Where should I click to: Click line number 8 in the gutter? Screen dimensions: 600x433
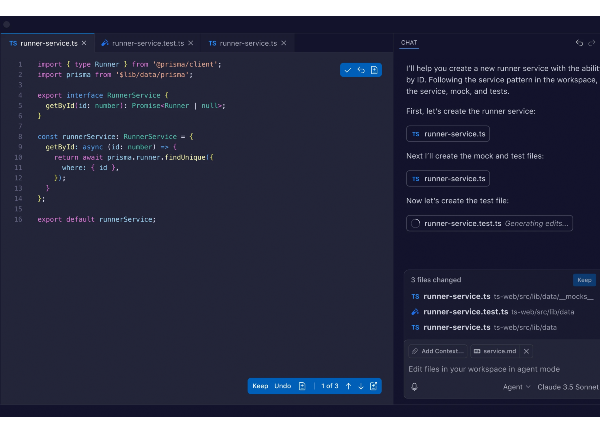20,137
